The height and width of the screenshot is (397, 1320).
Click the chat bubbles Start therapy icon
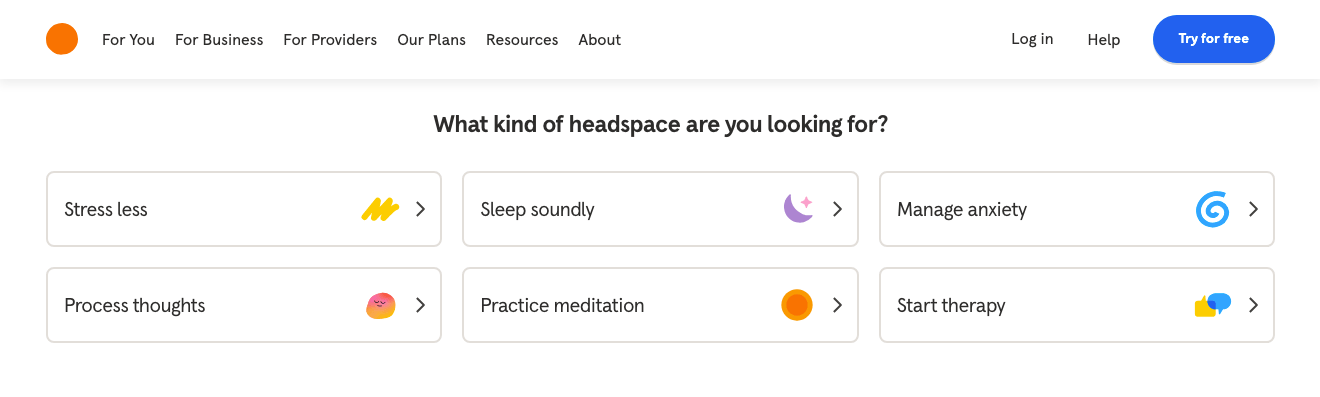[1213, 305]
